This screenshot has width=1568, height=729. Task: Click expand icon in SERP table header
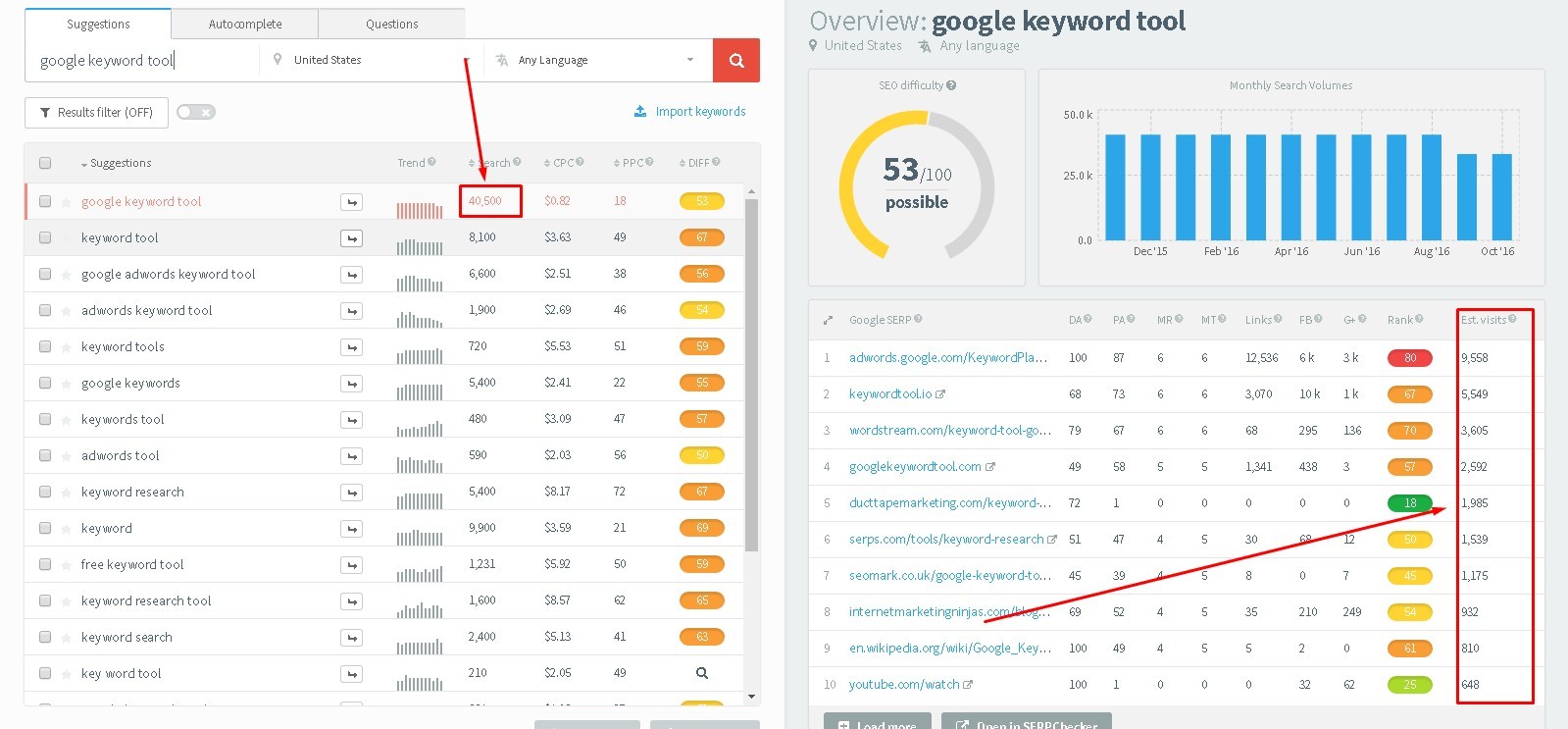click(828, 320)
